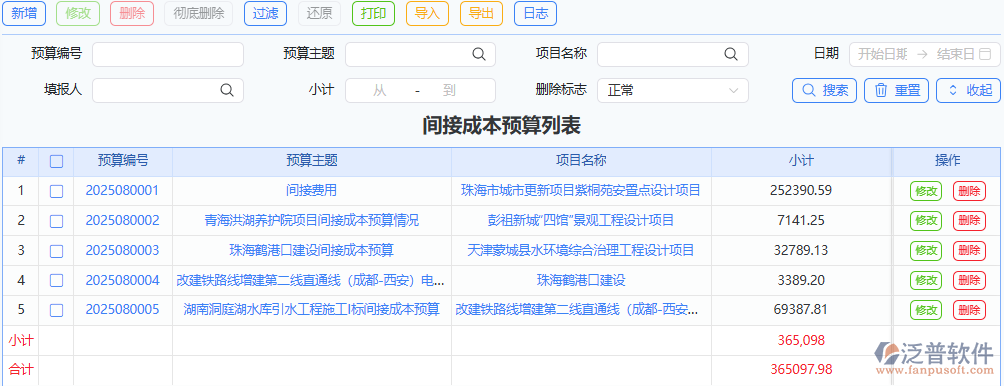Click the 打印 toolbar button

coord(373,13)
